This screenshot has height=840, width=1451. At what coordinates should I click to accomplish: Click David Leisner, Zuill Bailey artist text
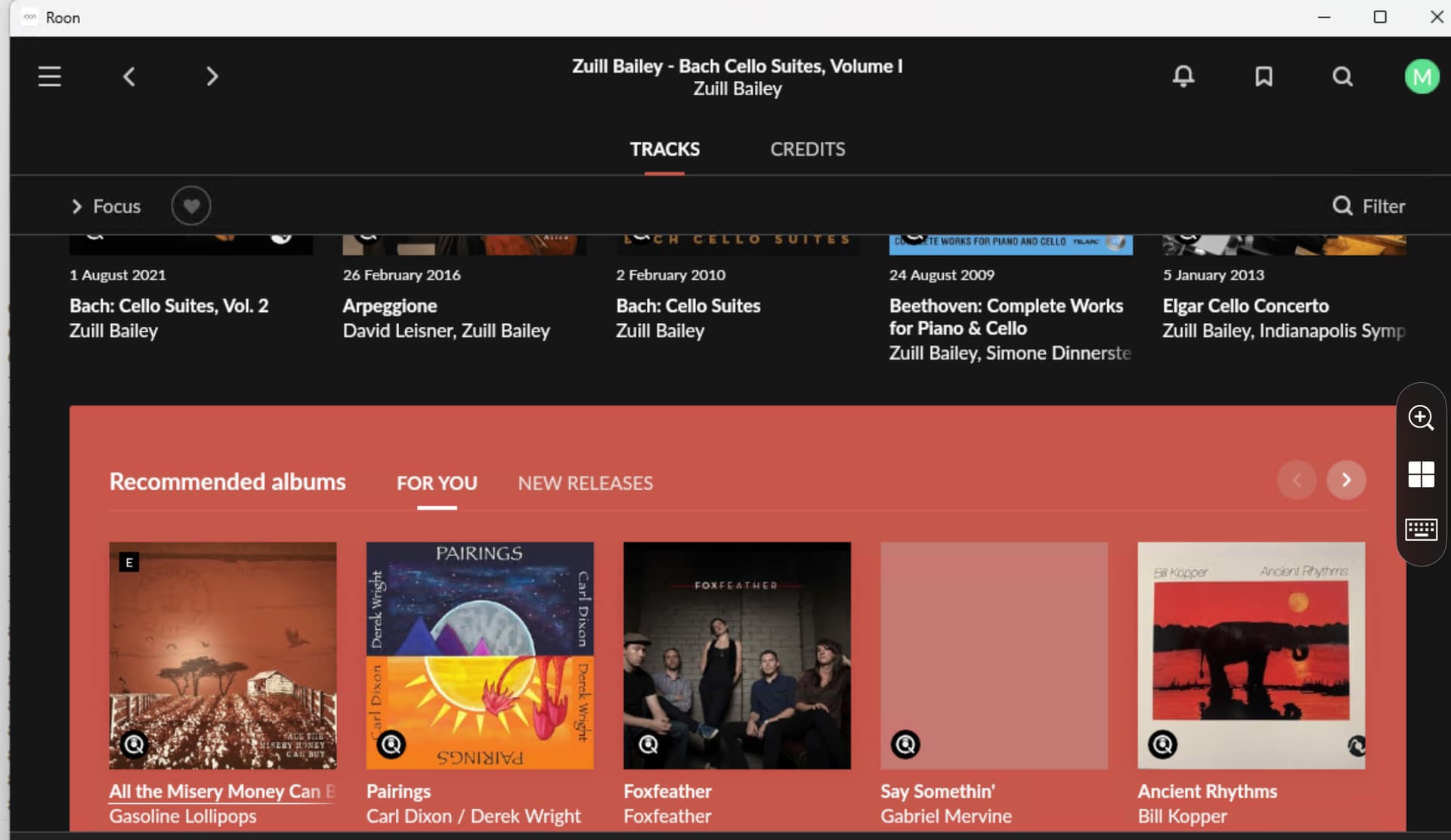coord(447,331)
